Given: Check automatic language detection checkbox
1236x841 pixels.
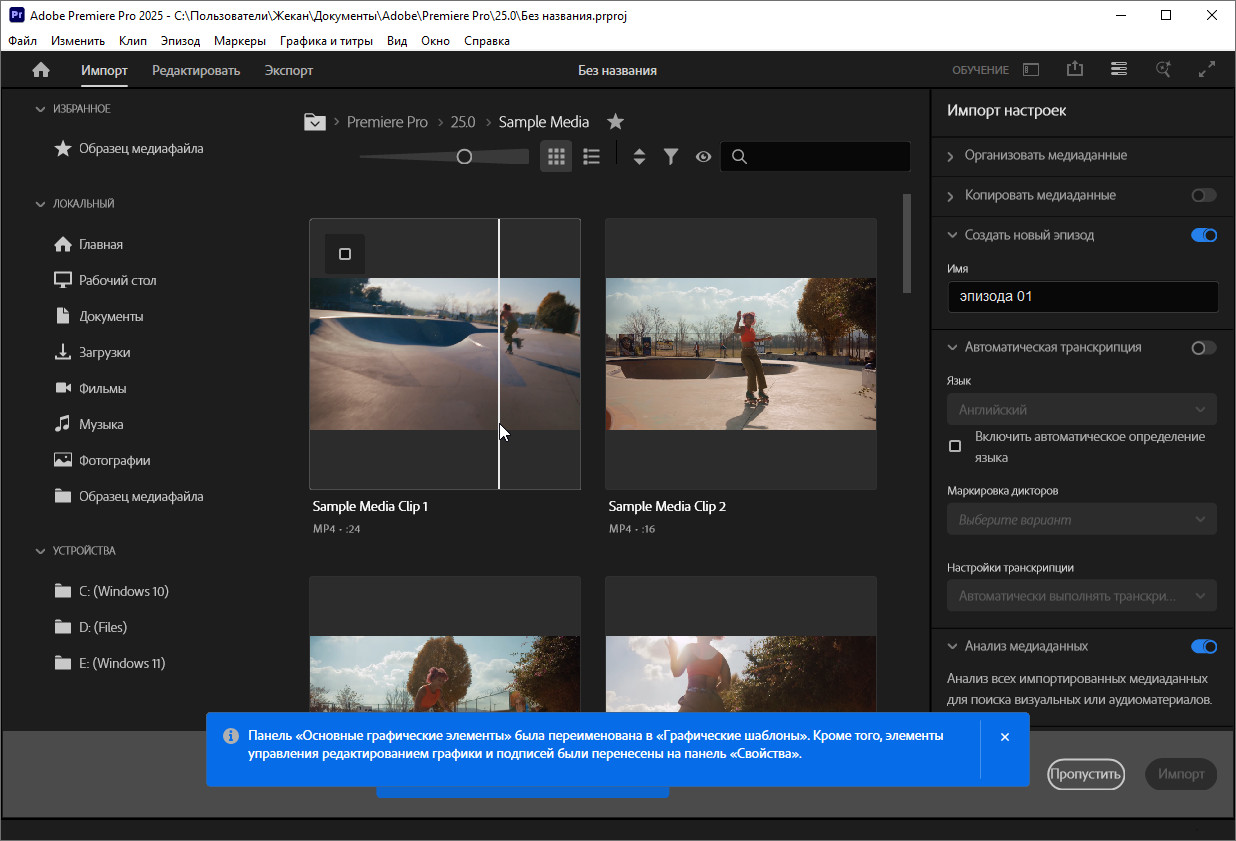Looking at the screenshot, I should [955, 446].
